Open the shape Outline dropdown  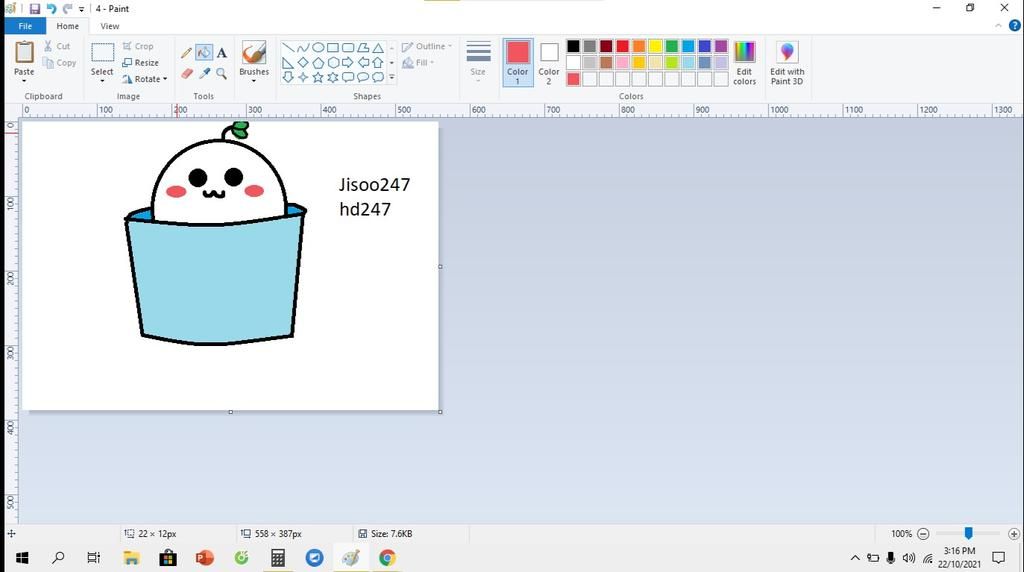426,46
